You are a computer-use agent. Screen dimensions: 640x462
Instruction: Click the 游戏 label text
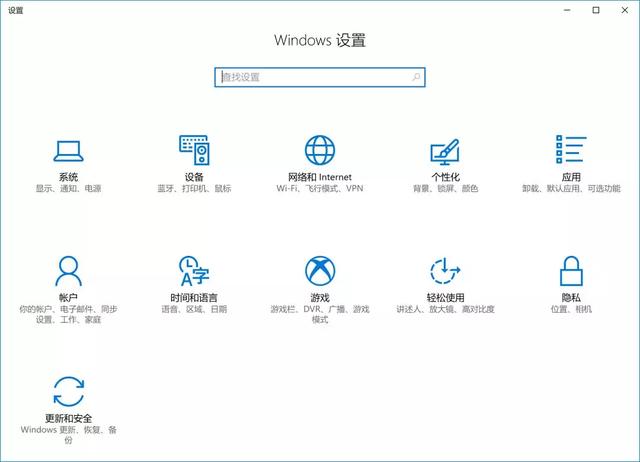(x=320, y=298)
